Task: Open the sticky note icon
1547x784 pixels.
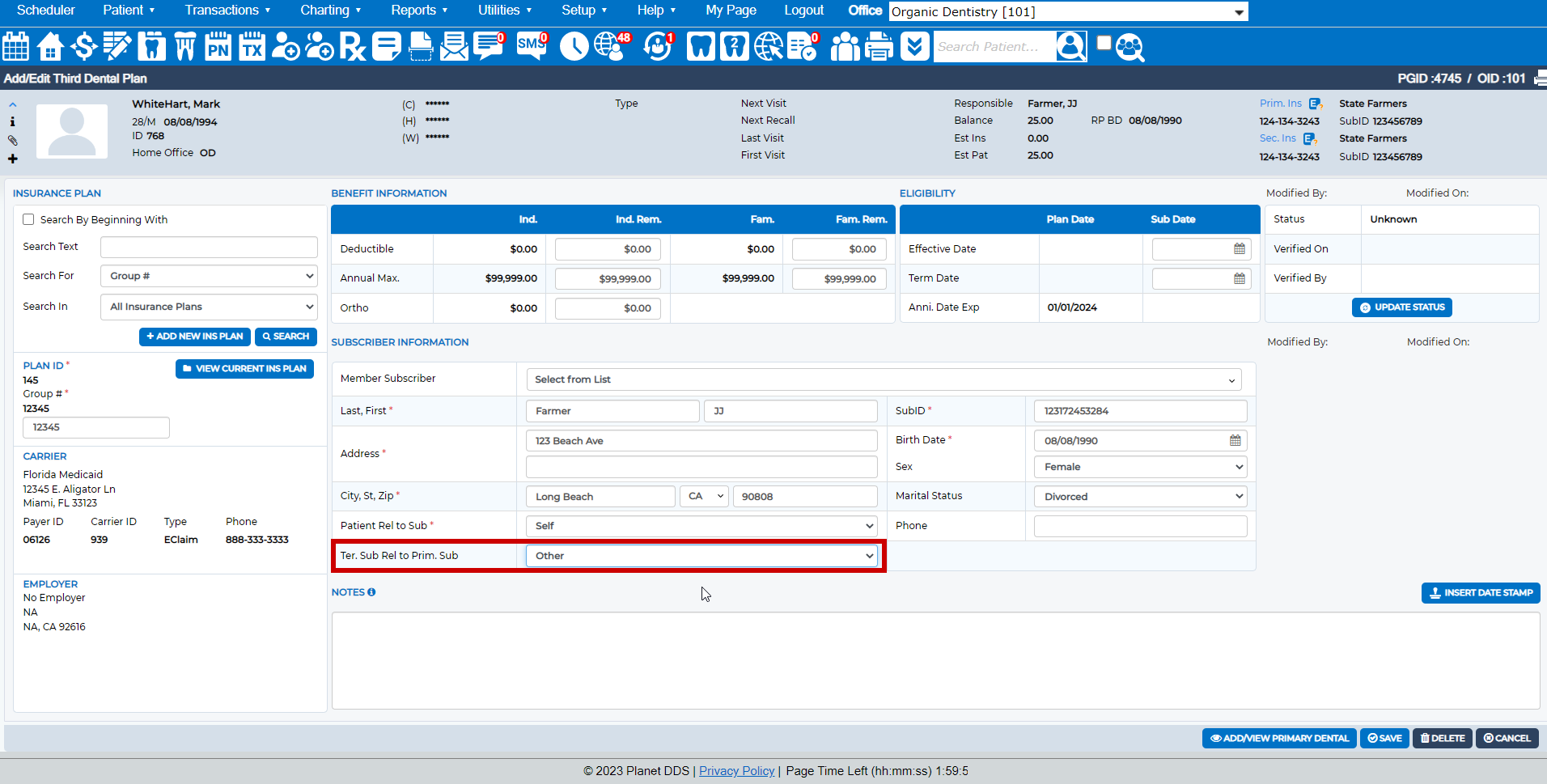Action: (x=386, y=46)
